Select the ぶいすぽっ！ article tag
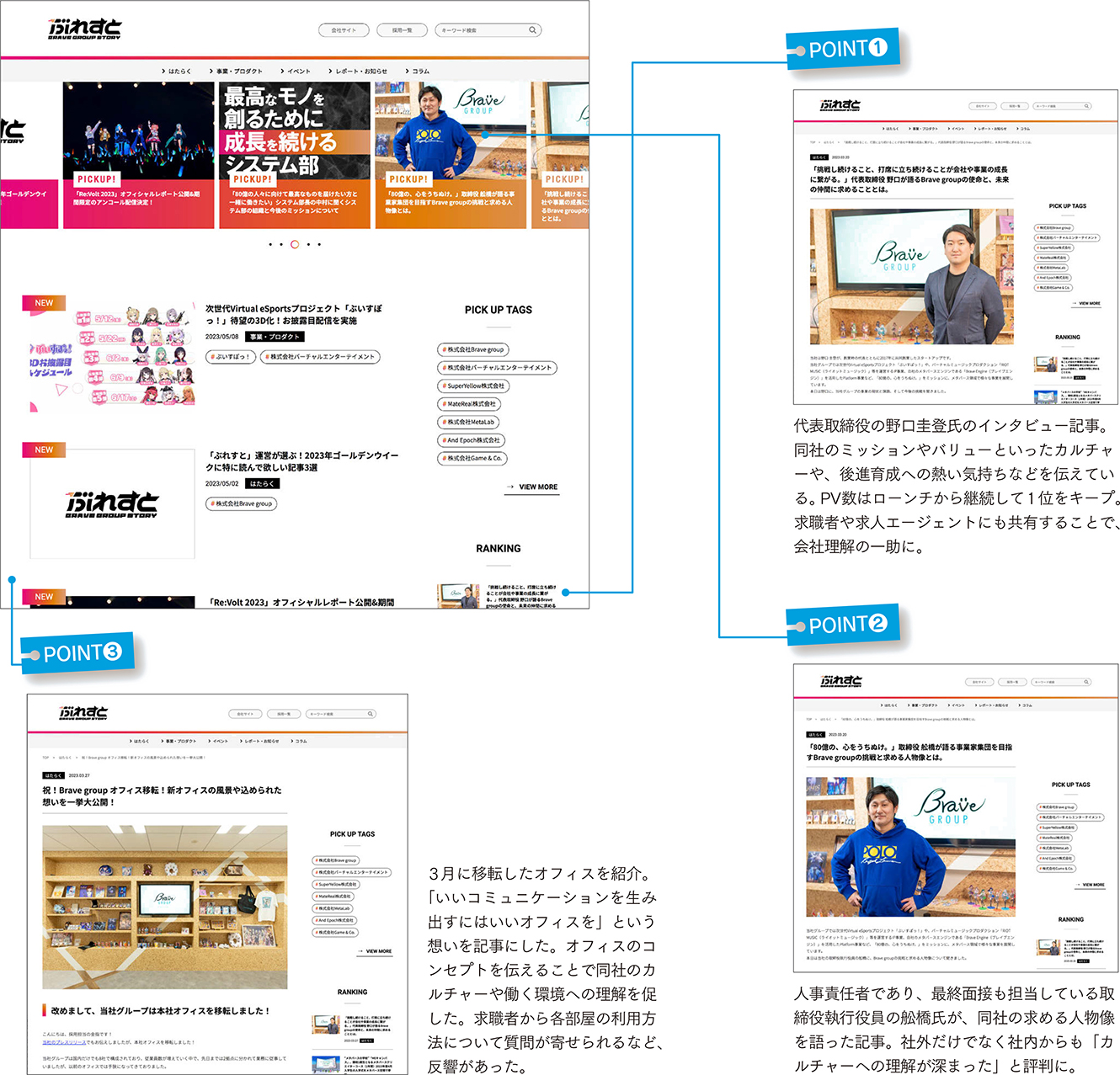The width and height of the screenshot is (1120, 1075). [x=231, y=357]
